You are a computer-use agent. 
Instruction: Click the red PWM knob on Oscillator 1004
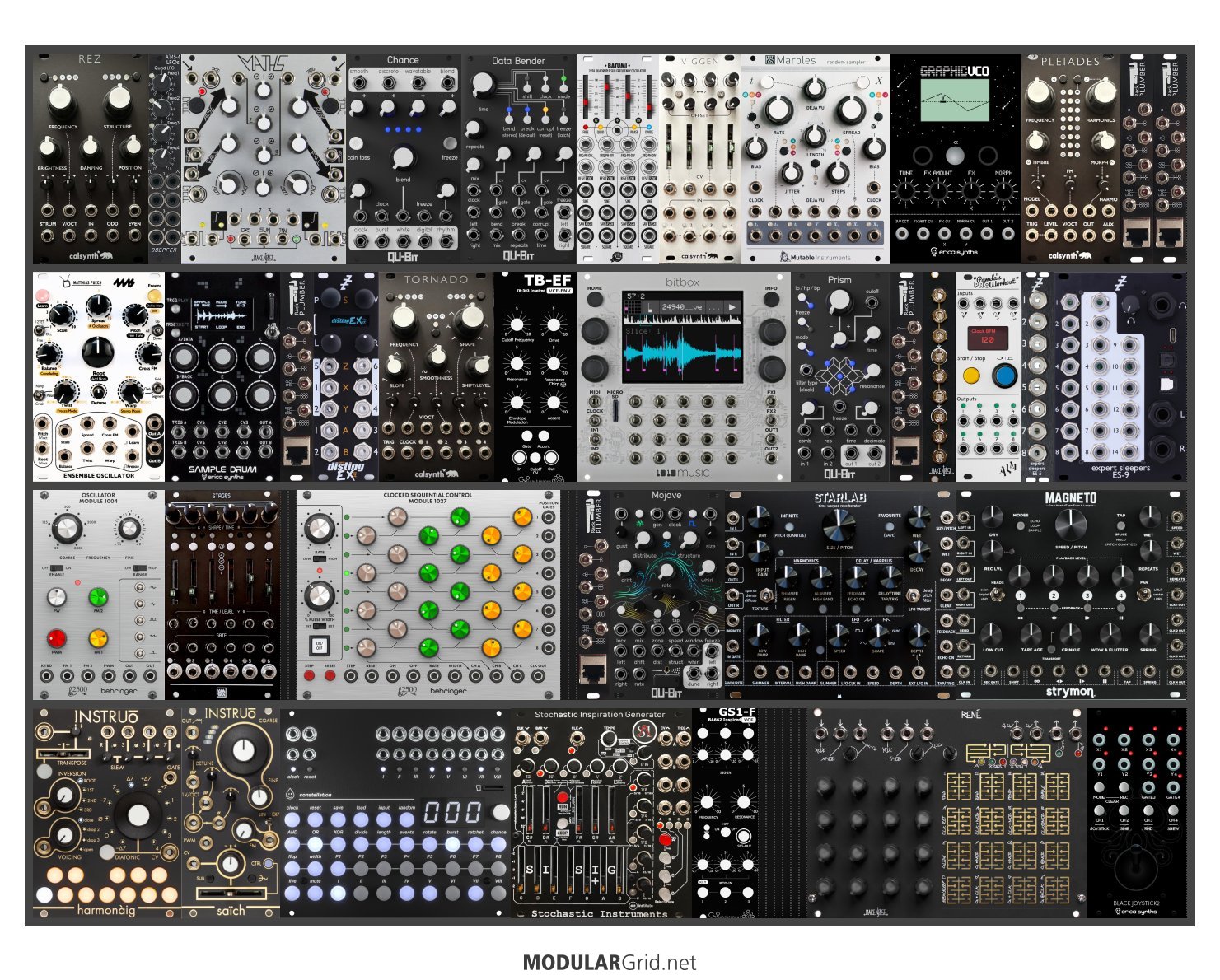57,637
